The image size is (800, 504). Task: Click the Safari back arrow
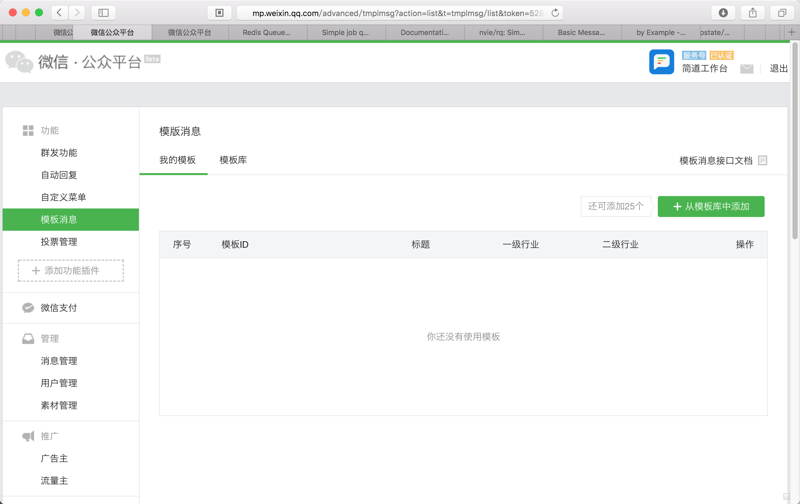pos(59,13)
